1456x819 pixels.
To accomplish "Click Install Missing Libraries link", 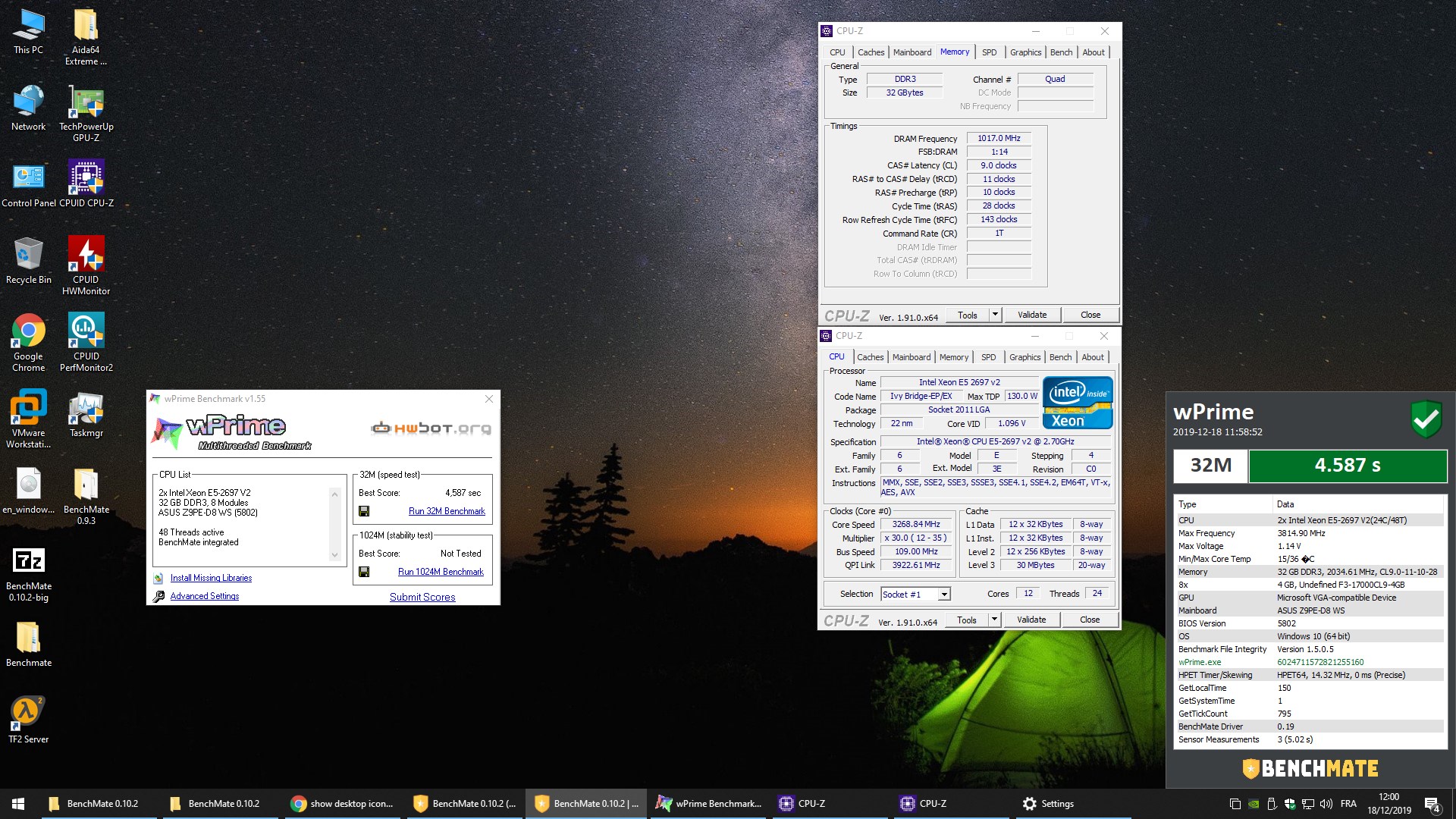I will click(211, 578).
